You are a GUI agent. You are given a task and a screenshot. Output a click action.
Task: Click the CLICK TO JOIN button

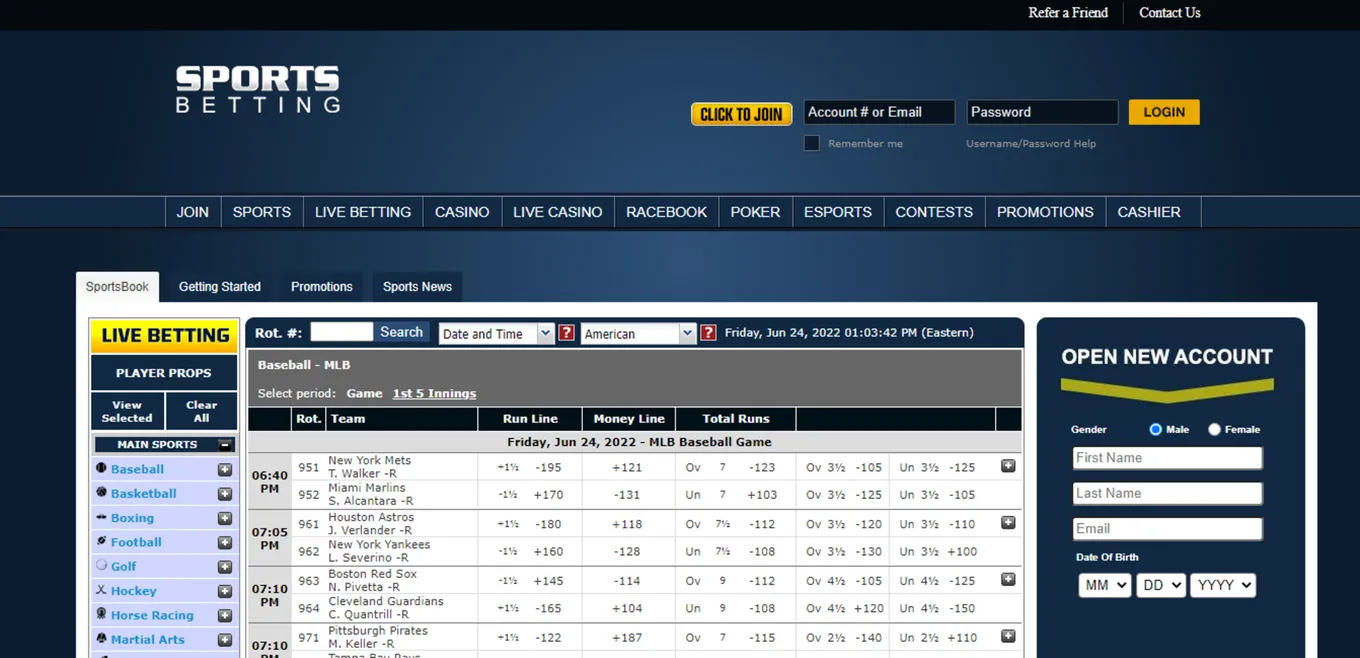(x=741, y=114)
